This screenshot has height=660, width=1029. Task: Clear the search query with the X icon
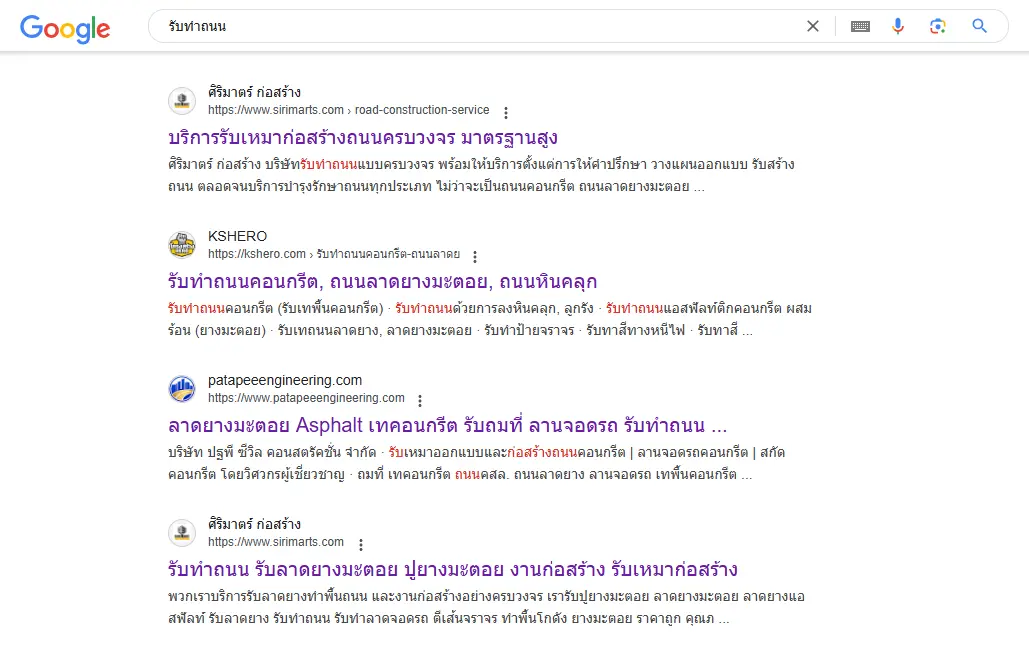(x=812, y=26)
